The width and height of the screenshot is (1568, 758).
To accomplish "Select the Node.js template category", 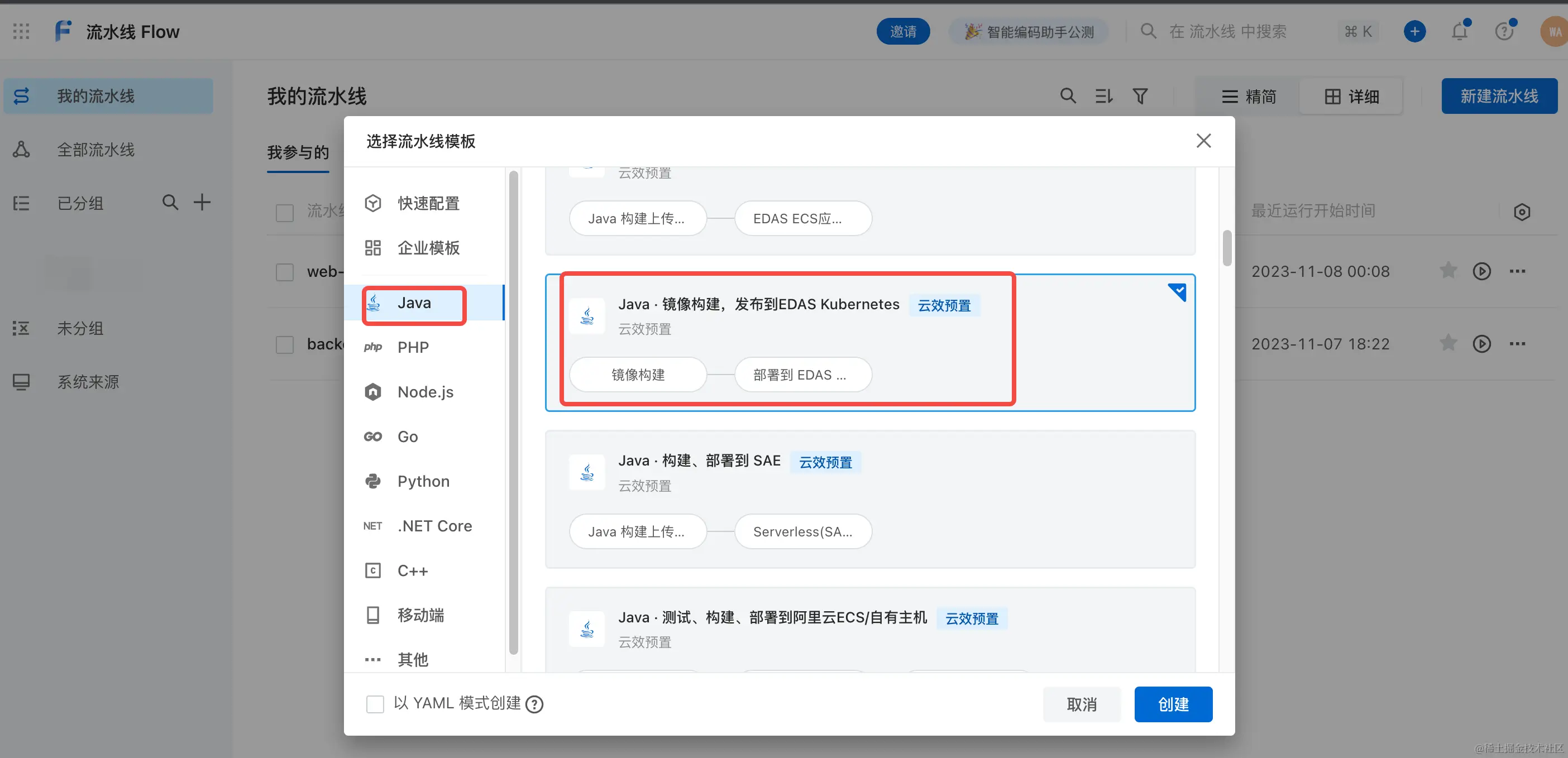I will pos(425,392).
